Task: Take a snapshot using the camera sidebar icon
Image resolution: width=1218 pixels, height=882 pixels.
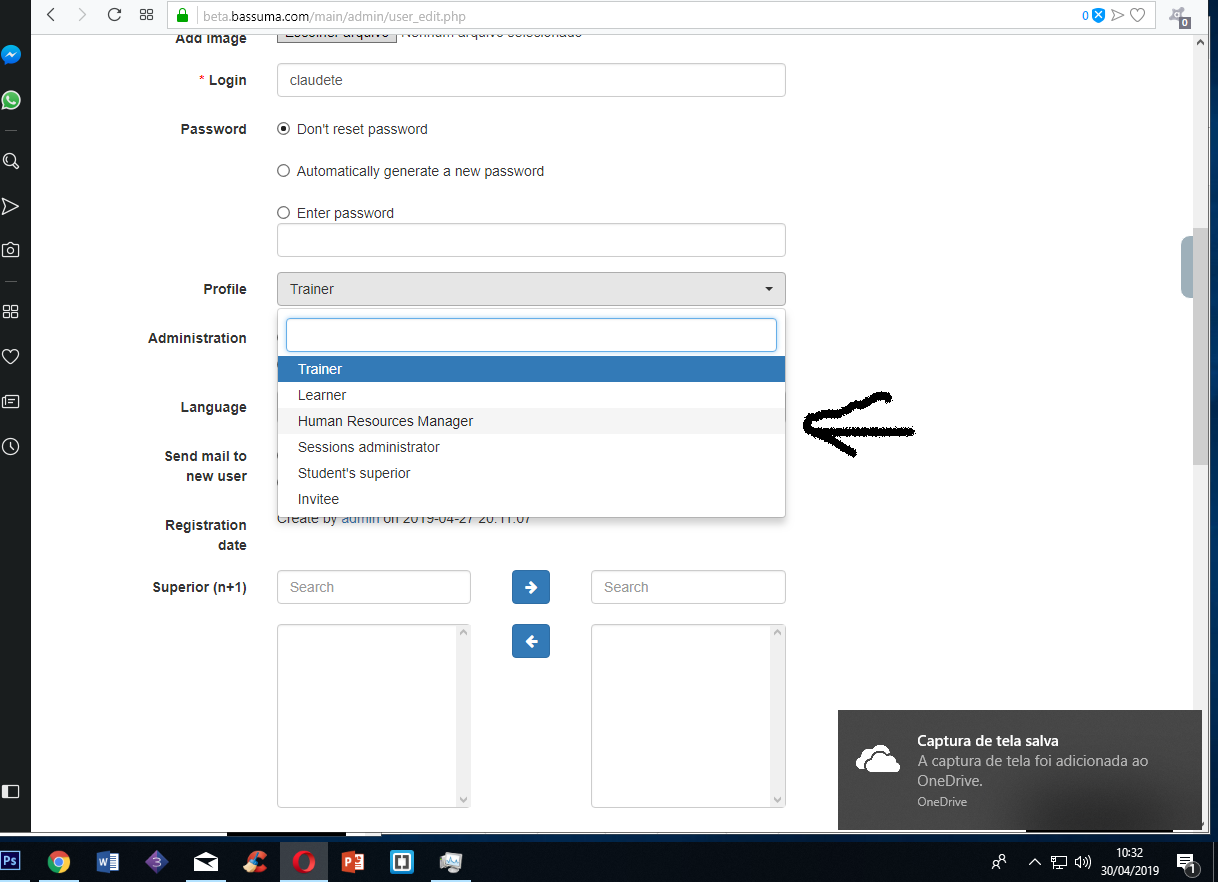Action: (11, 250)
